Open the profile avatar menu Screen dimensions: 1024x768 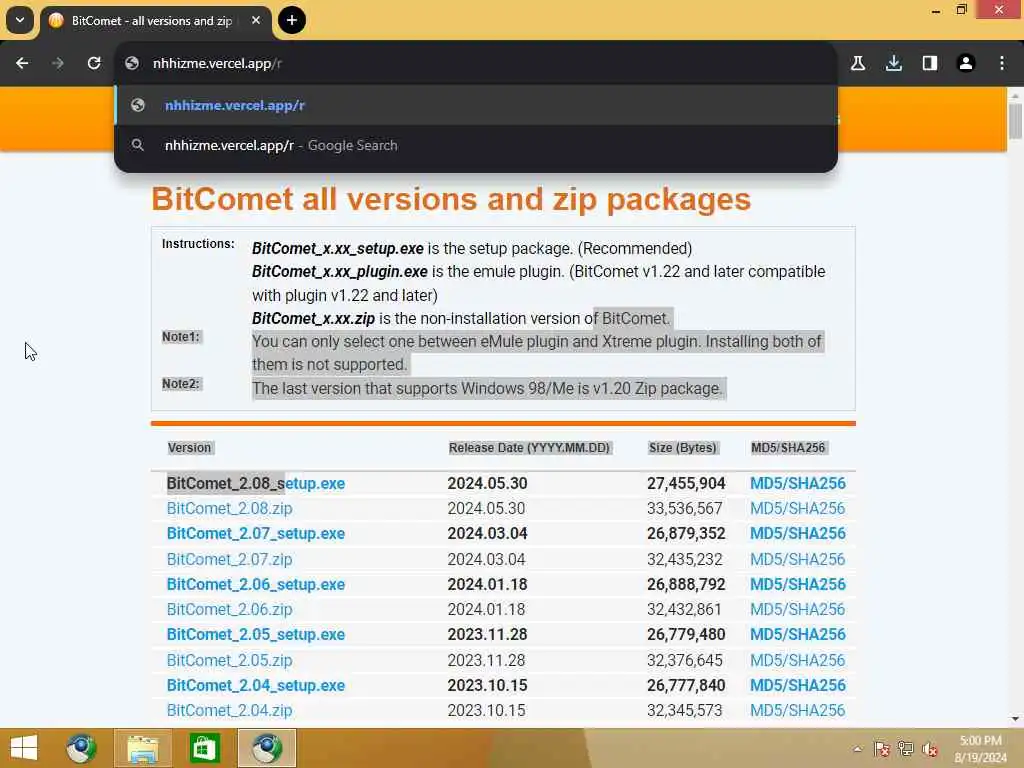(x=966, y=63)
